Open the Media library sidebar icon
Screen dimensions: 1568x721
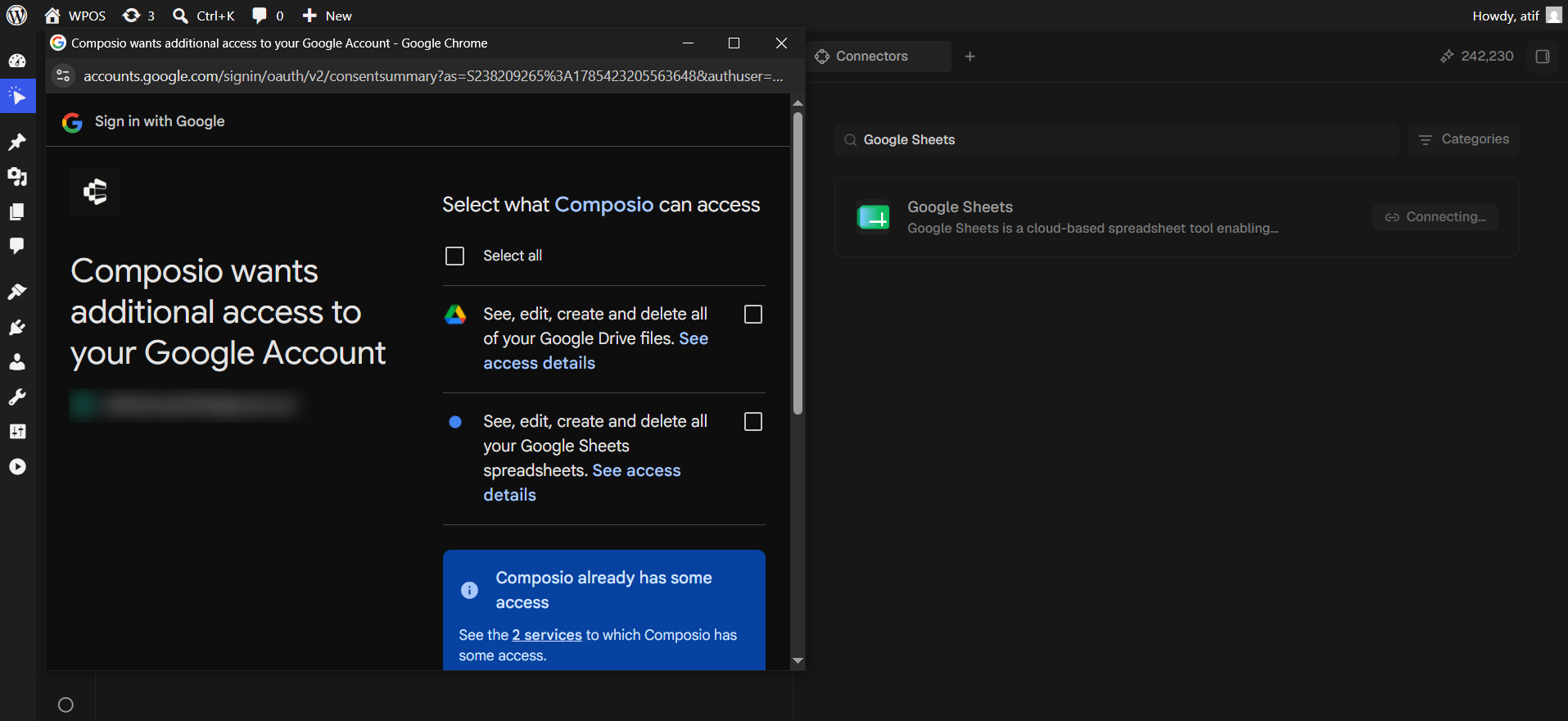click(x=17, y=177)
